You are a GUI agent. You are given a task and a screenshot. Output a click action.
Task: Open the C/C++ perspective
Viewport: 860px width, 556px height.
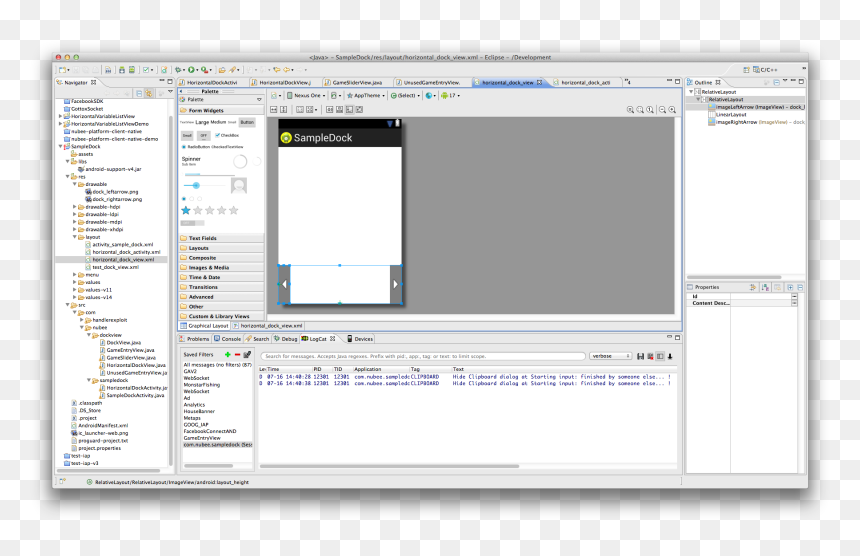[x=765, y=70]
